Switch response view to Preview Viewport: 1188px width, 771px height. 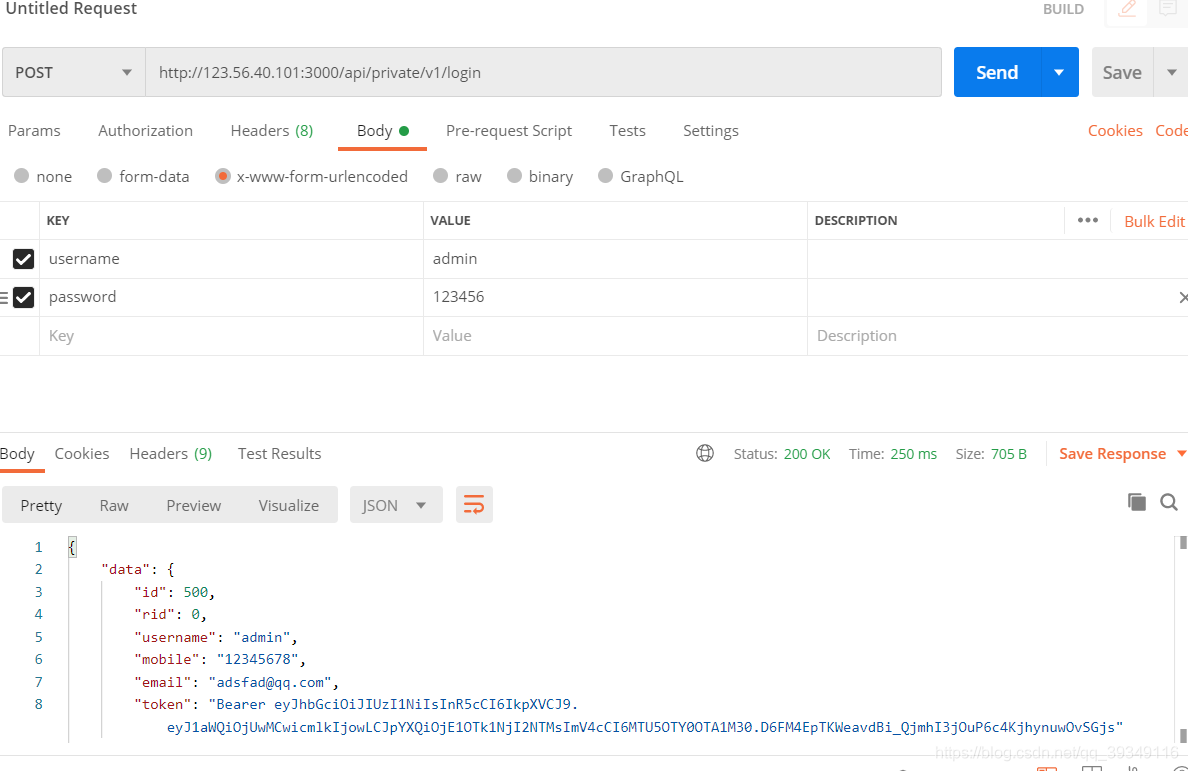(x=194, y=505)
